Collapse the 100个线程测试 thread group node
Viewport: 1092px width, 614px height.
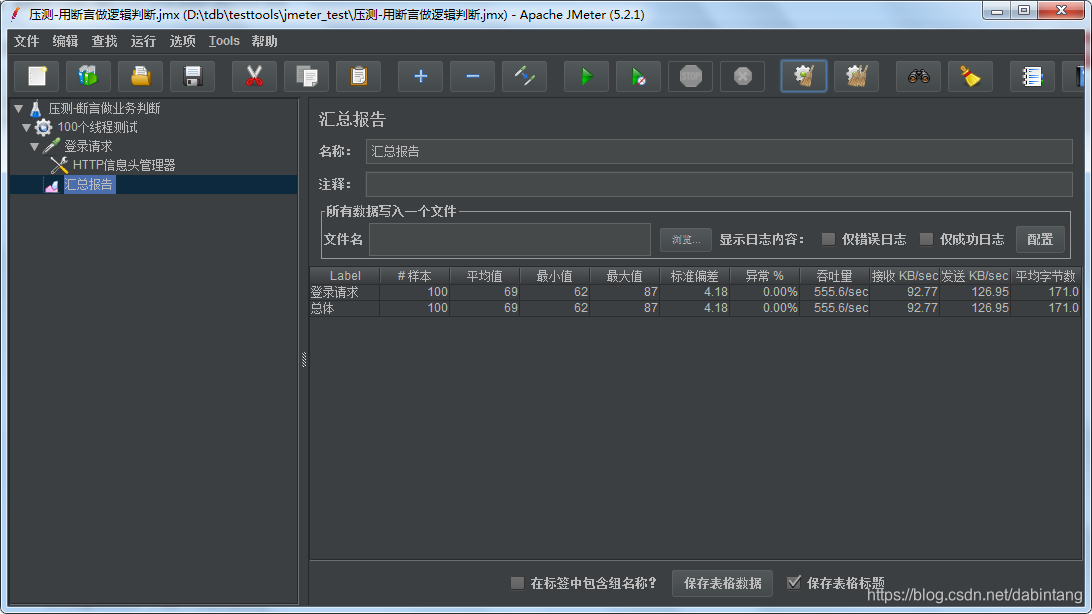pos(26,127)
